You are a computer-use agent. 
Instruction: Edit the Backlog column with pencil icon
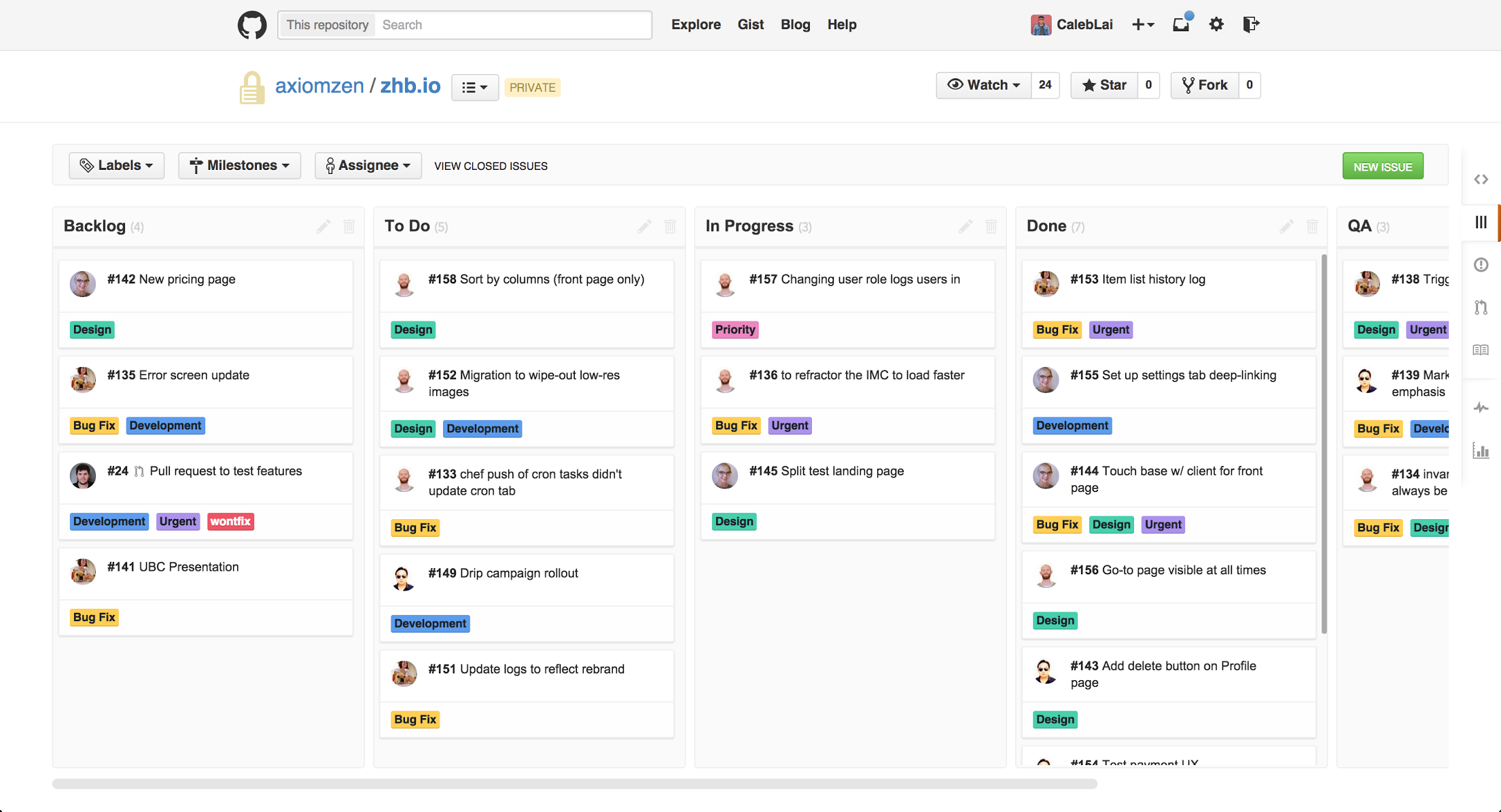(x=323, y=226)
